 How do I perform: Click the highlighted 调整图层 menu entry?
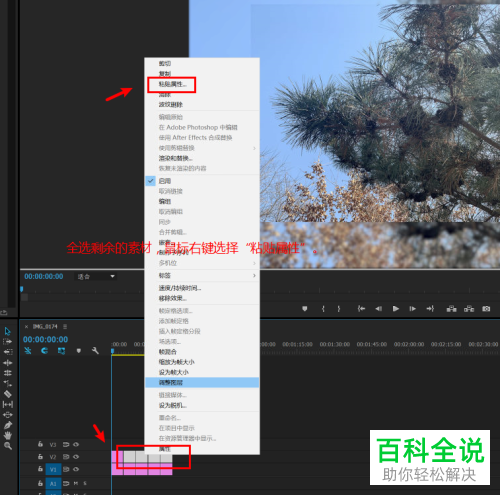click(x=202, y=383)
